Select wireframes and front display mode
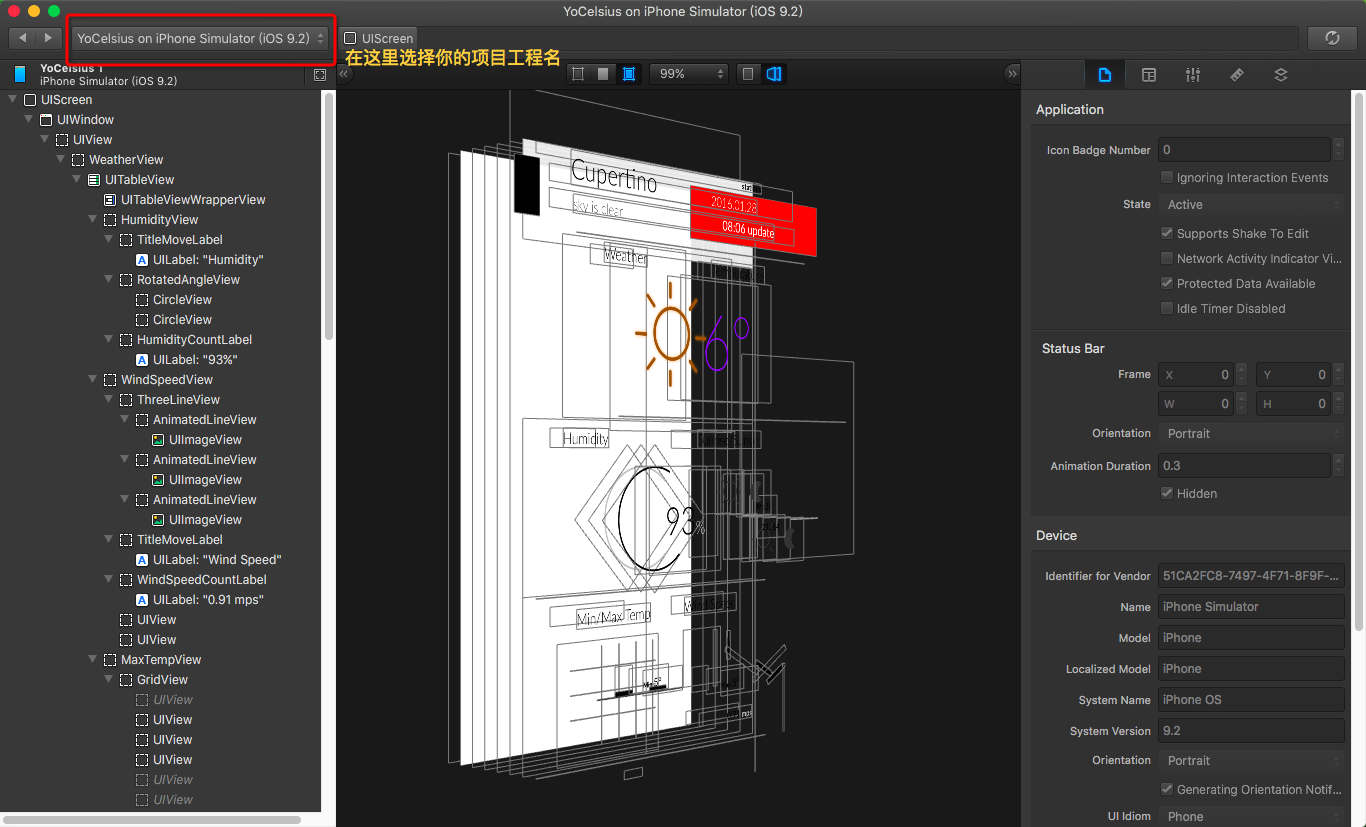The image size is (1366, 827). 628,74
